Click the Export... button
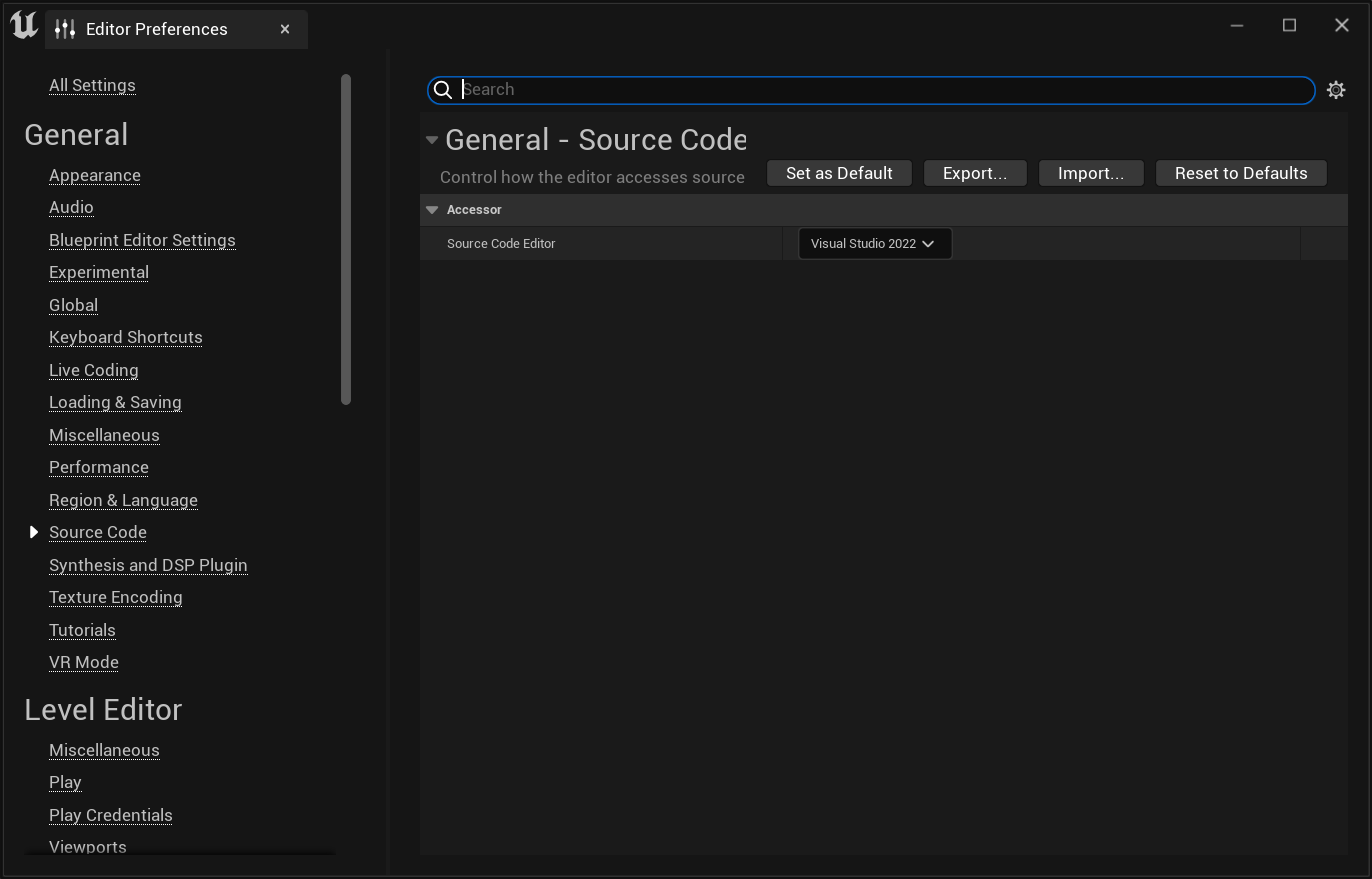Viewport: 1372px width, 879px height. click(974, 173)
